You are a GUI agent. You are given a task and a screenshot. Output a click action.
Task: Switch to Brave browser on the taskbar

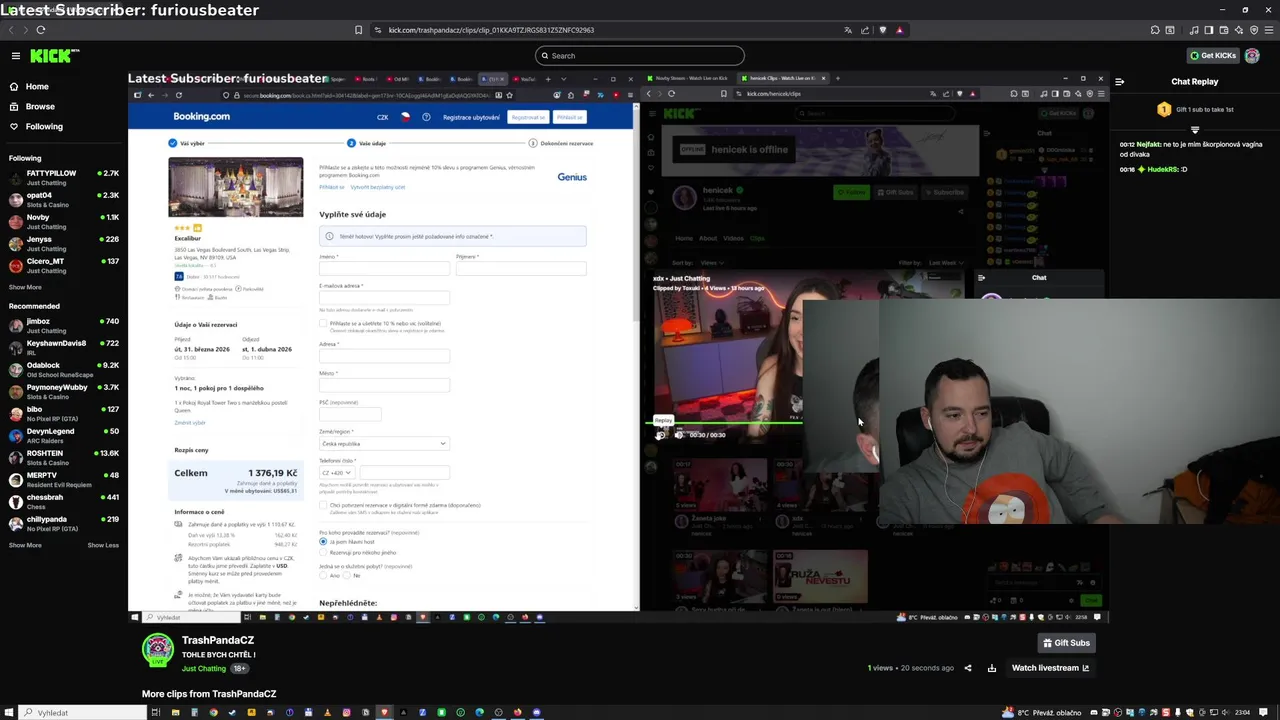coord(384,712)
